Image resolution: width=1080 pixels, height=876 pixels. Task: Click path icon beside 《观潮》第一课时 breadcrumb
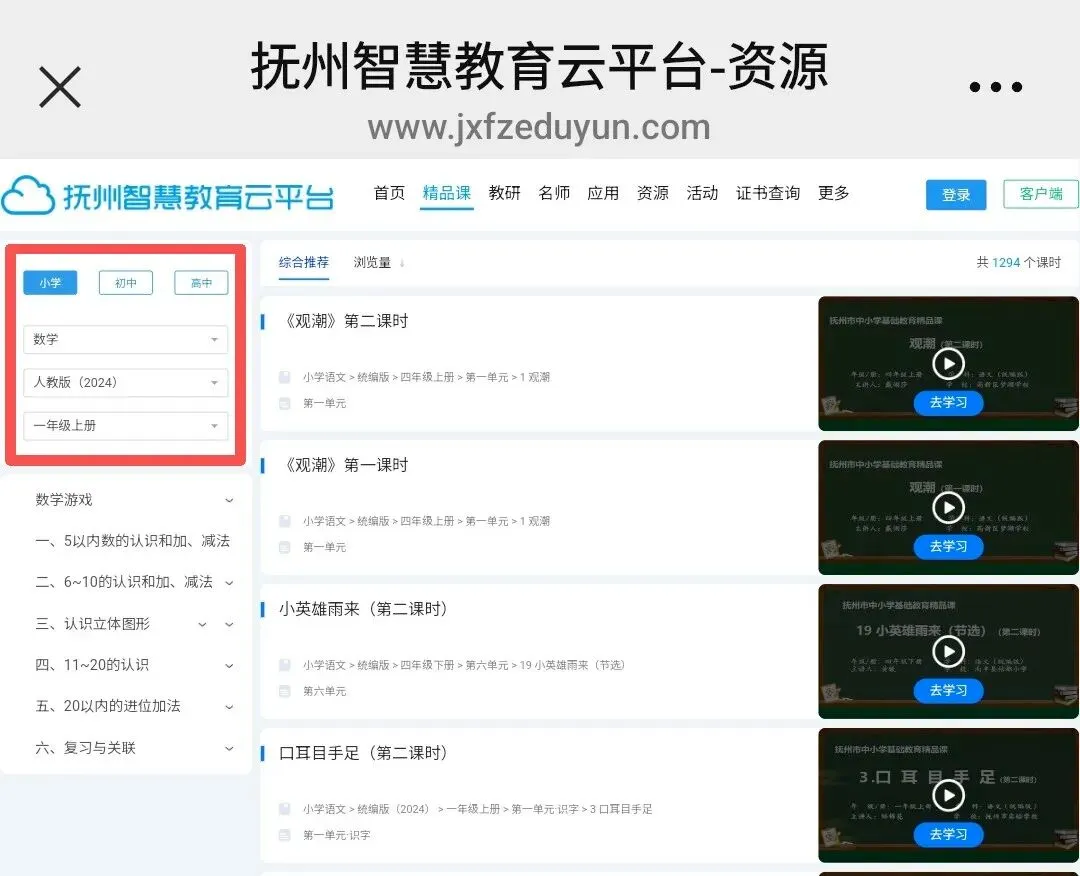pos(284,521)
